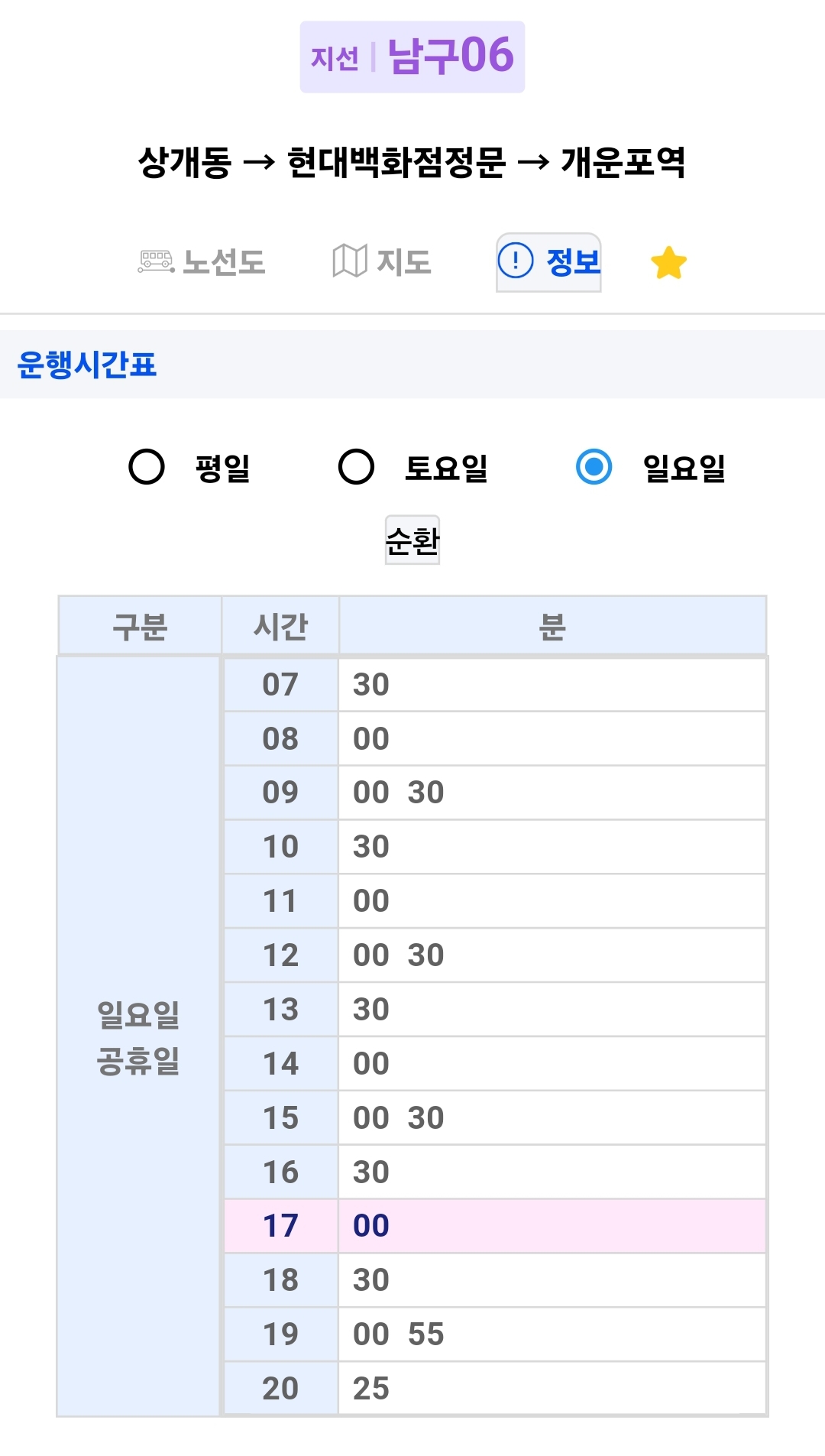Select the 토요일 radio button

[x=356, y=466]
